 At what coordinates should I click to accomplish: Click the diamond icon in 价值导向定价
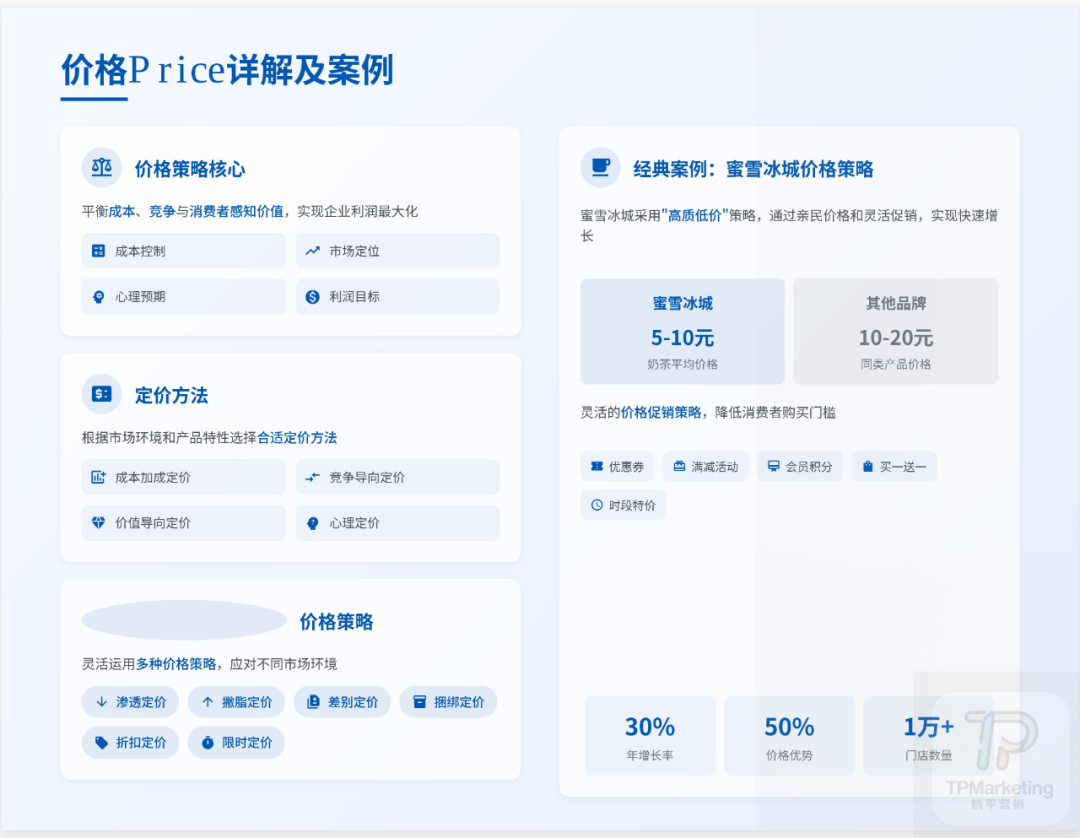(x=98, y=523)
